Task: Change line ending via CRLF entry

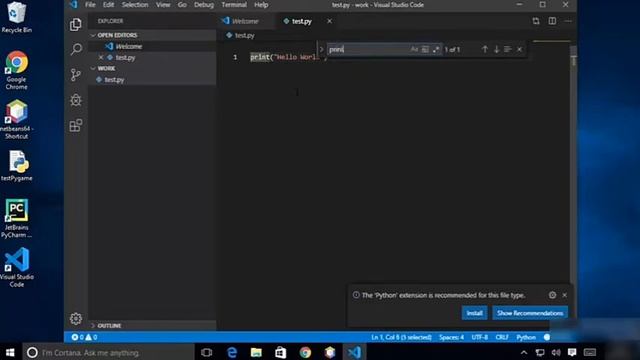Action: [x=502, y=337]
